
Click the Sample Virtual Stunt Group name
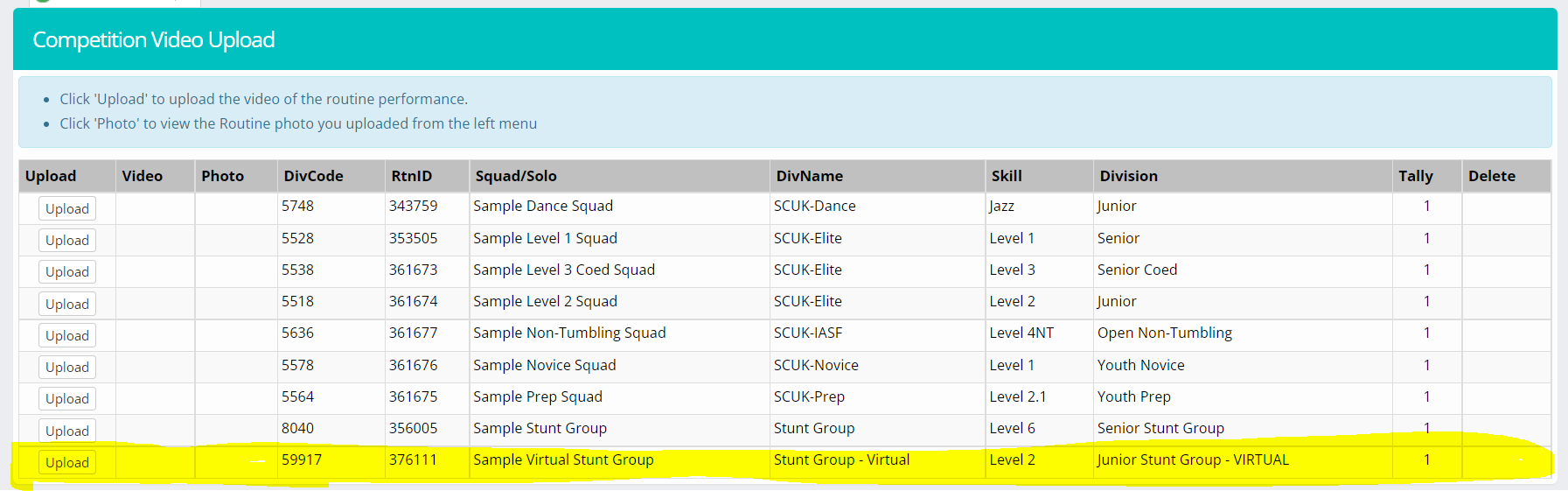pos(563,459)
